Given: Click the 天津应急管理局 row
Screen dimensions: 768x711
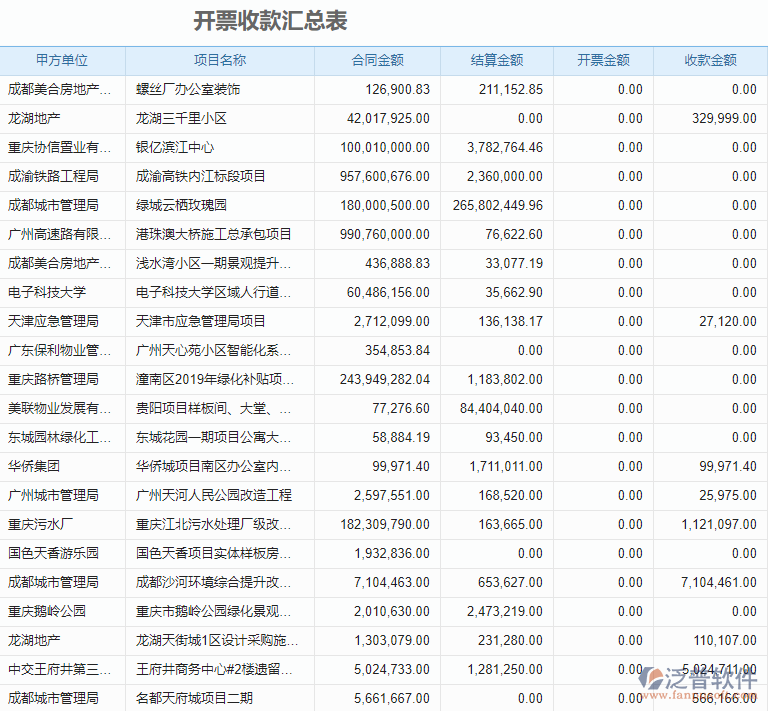Looking at the screenshot, I should pyautogui.click(x=53, y=322).
